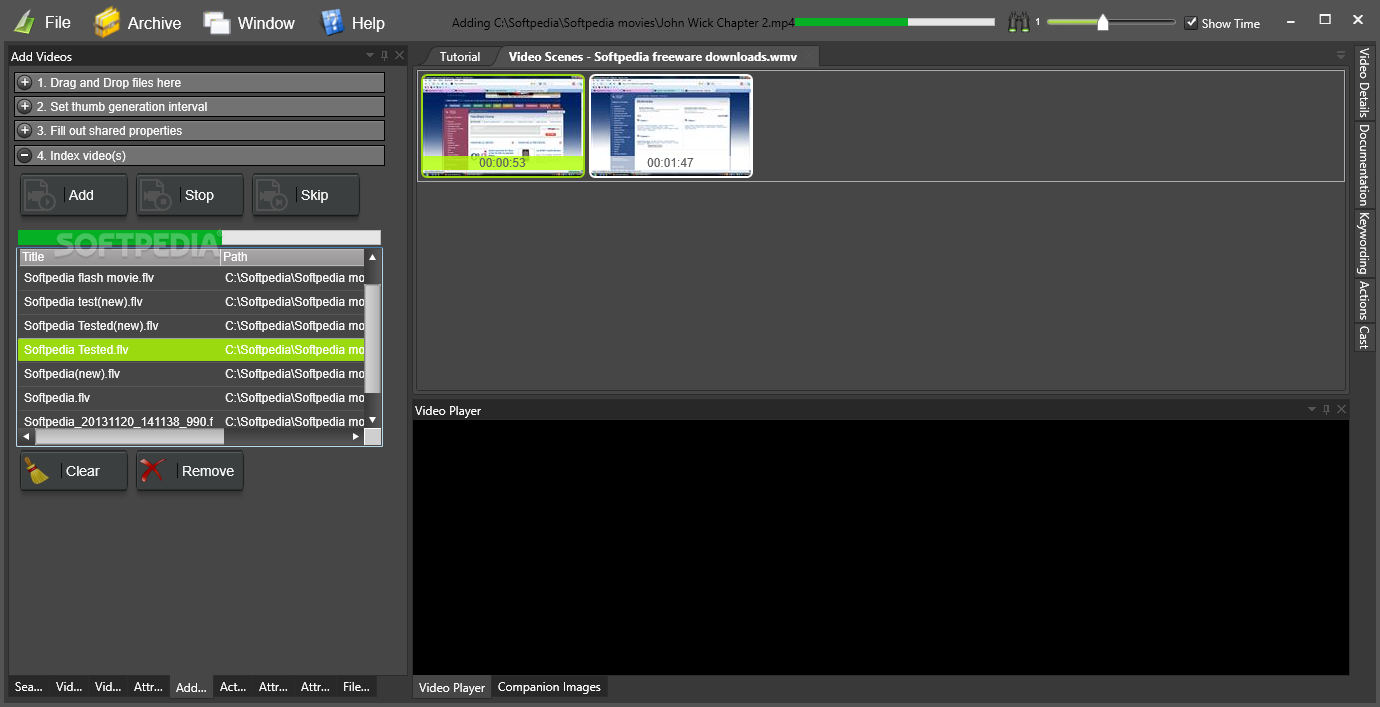Open the Add Videos panel options arrow
The image size is (1380, 707).
[369, 56]
